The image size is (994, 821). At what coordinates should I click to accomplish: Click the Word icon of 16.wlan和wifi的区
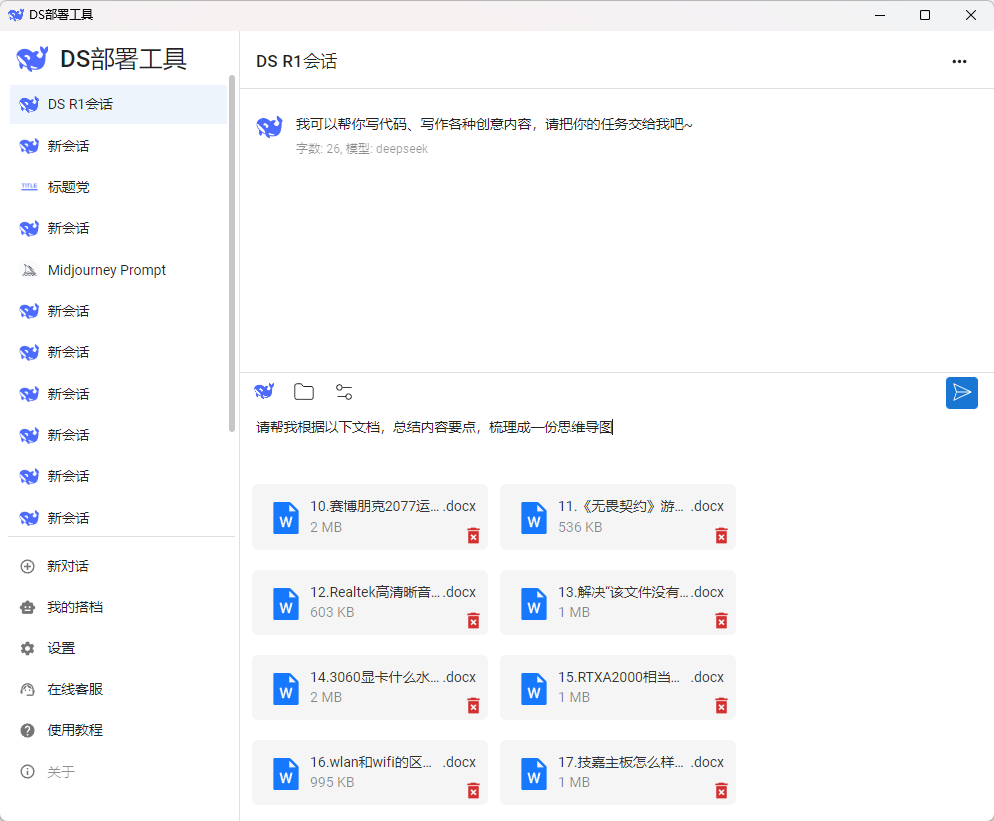286,773
